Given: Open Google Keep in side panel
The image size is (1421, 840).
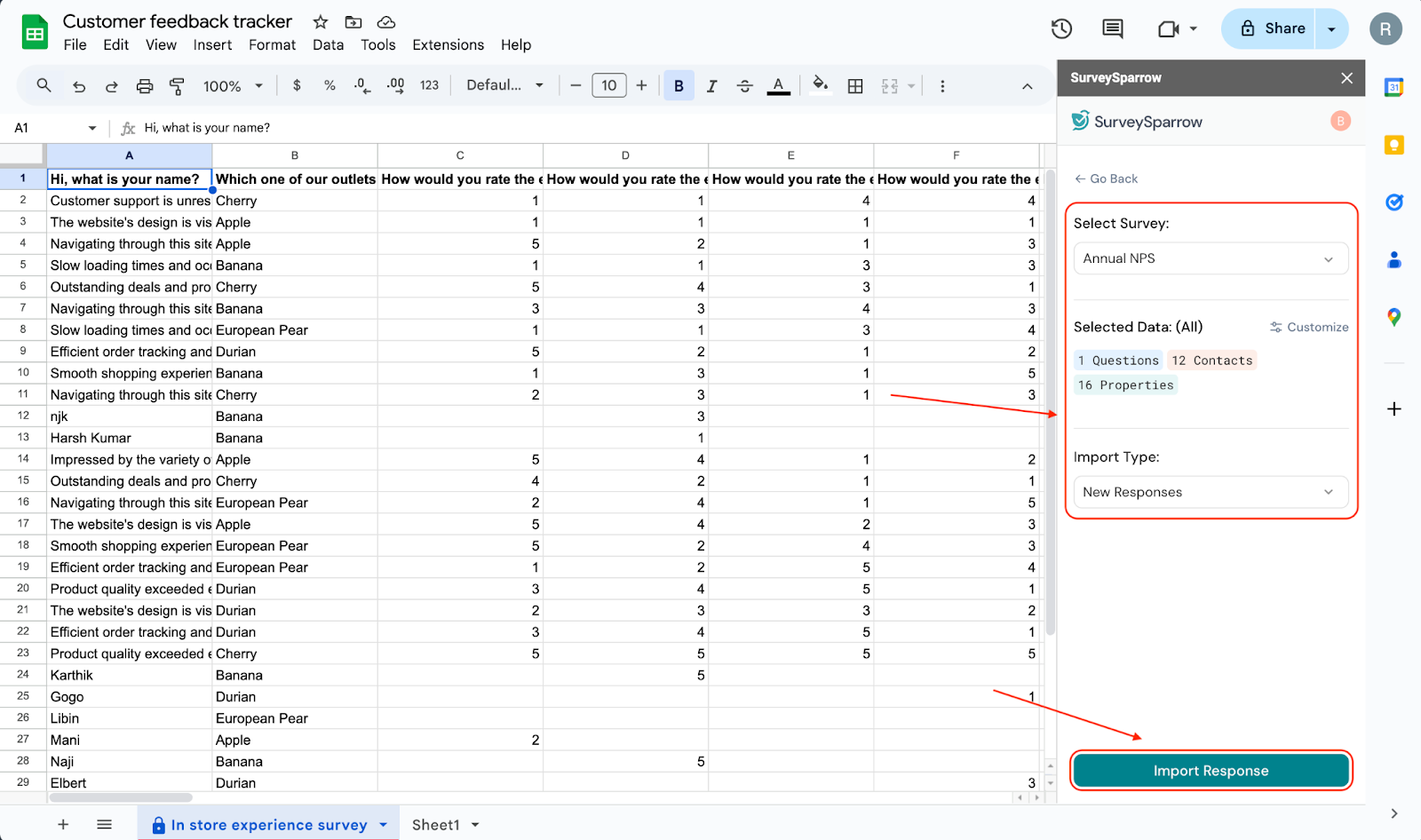Looking at the screenshot, I should [1393, 145].
